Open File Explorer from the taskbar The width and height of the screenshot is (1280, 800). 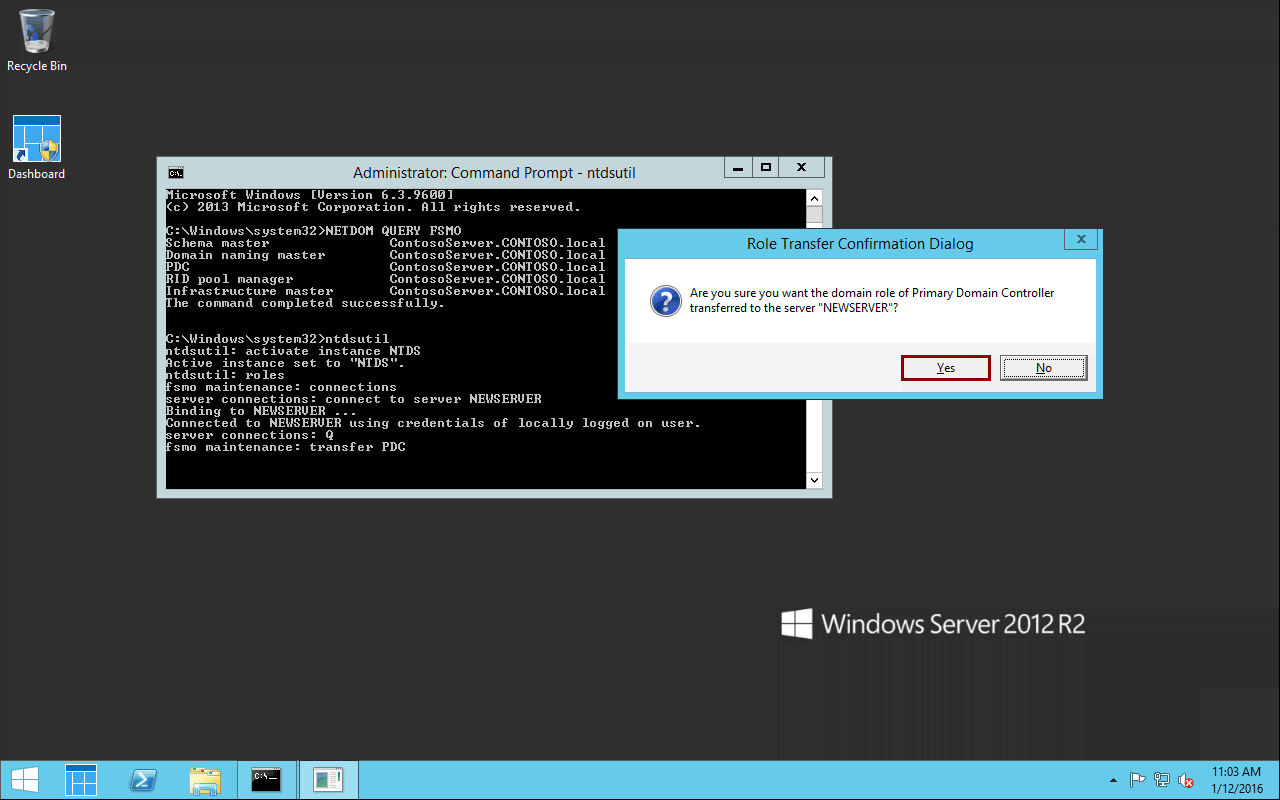click(x=205, y=779)
